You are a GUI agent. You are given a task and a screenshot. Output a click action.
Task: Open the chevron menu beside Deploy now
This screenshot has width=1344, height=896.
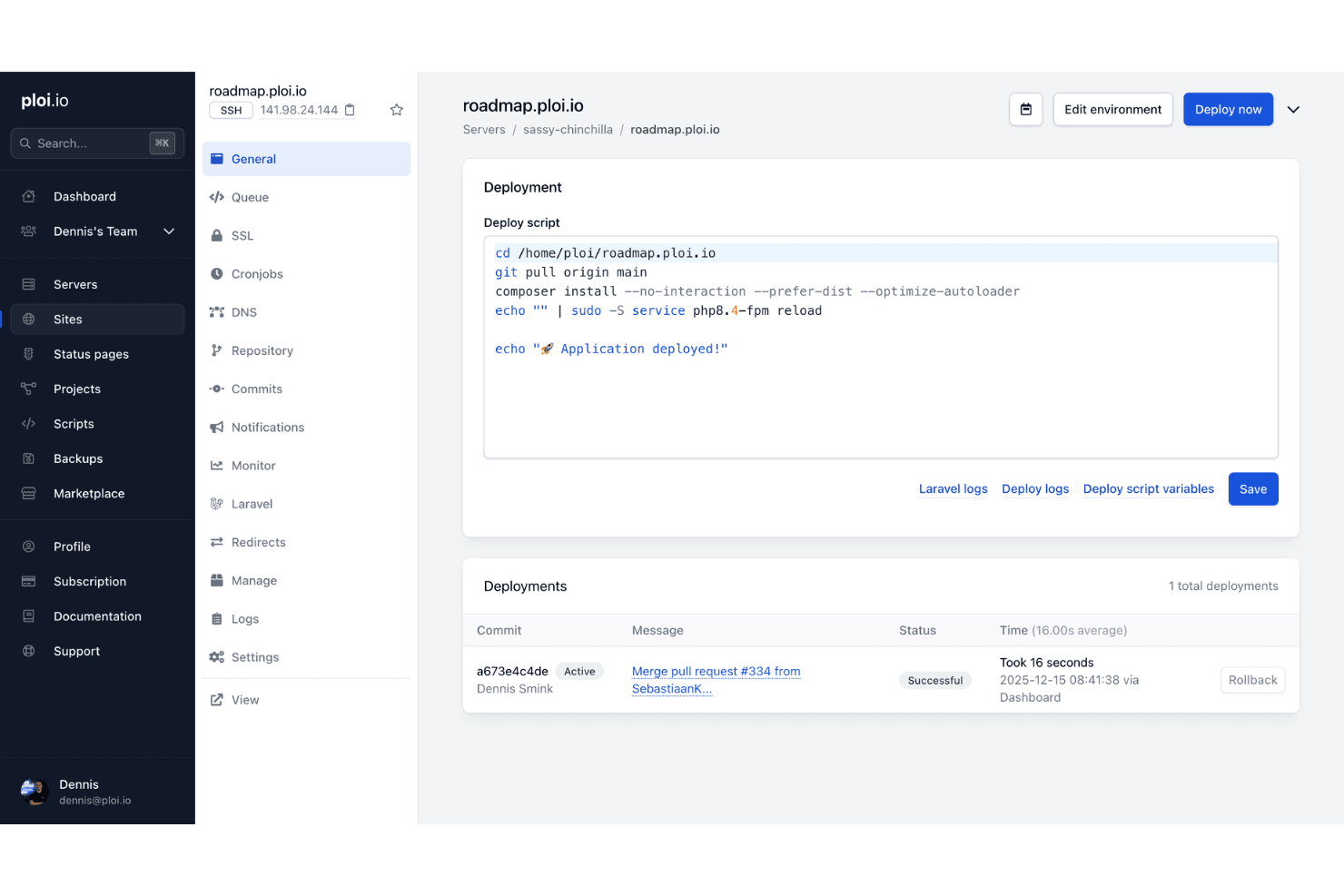(x=1294, y=110)
